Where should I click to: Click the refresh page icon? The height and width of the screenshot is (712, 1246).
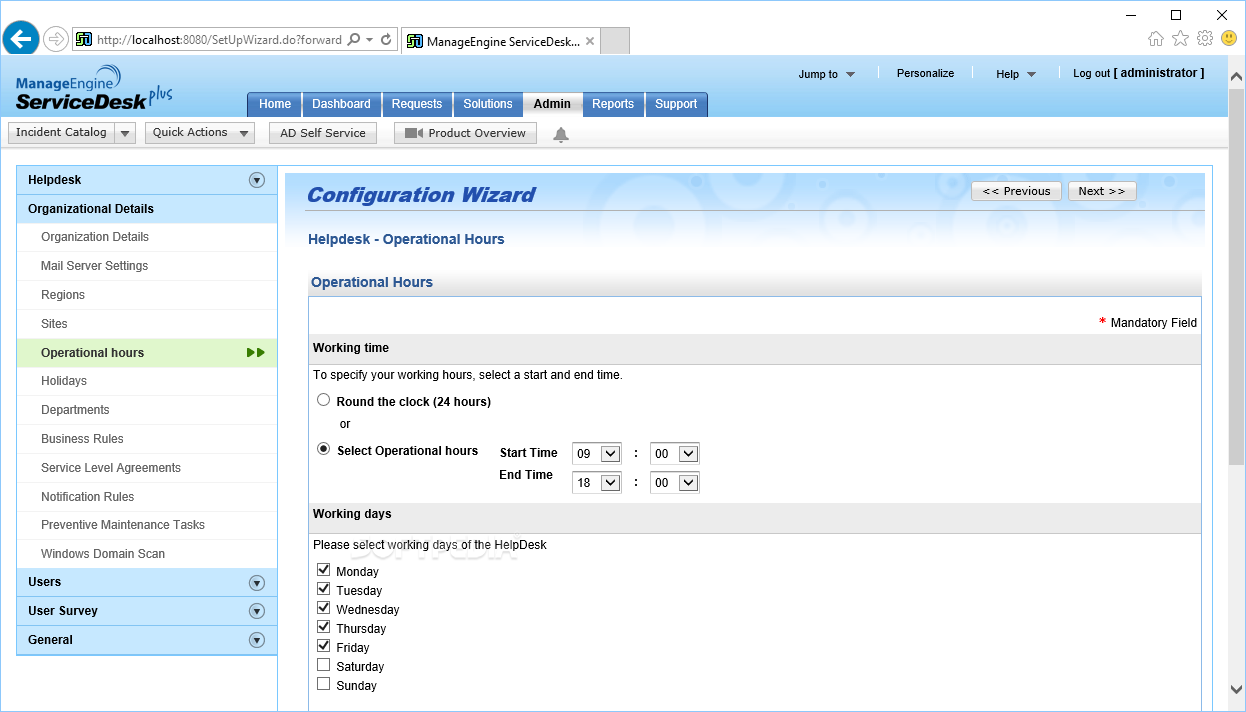click(x=386, y=40)
